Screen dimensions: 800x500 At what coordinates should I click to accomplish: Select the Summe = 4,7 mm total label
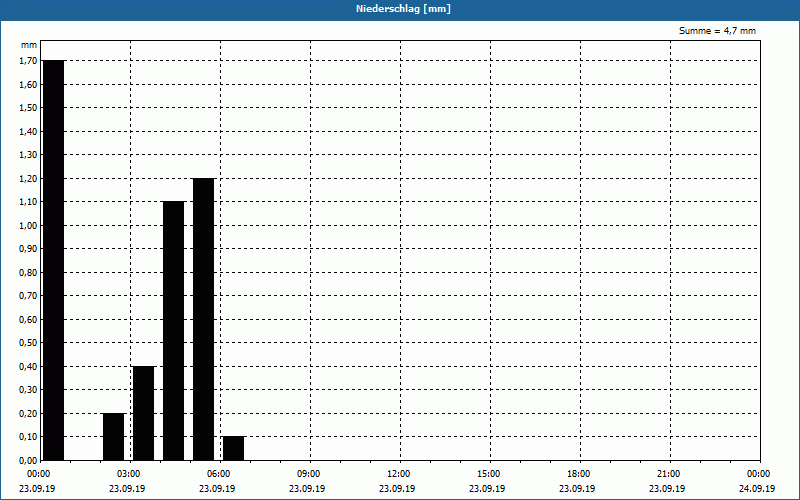[x=717, y=31]
